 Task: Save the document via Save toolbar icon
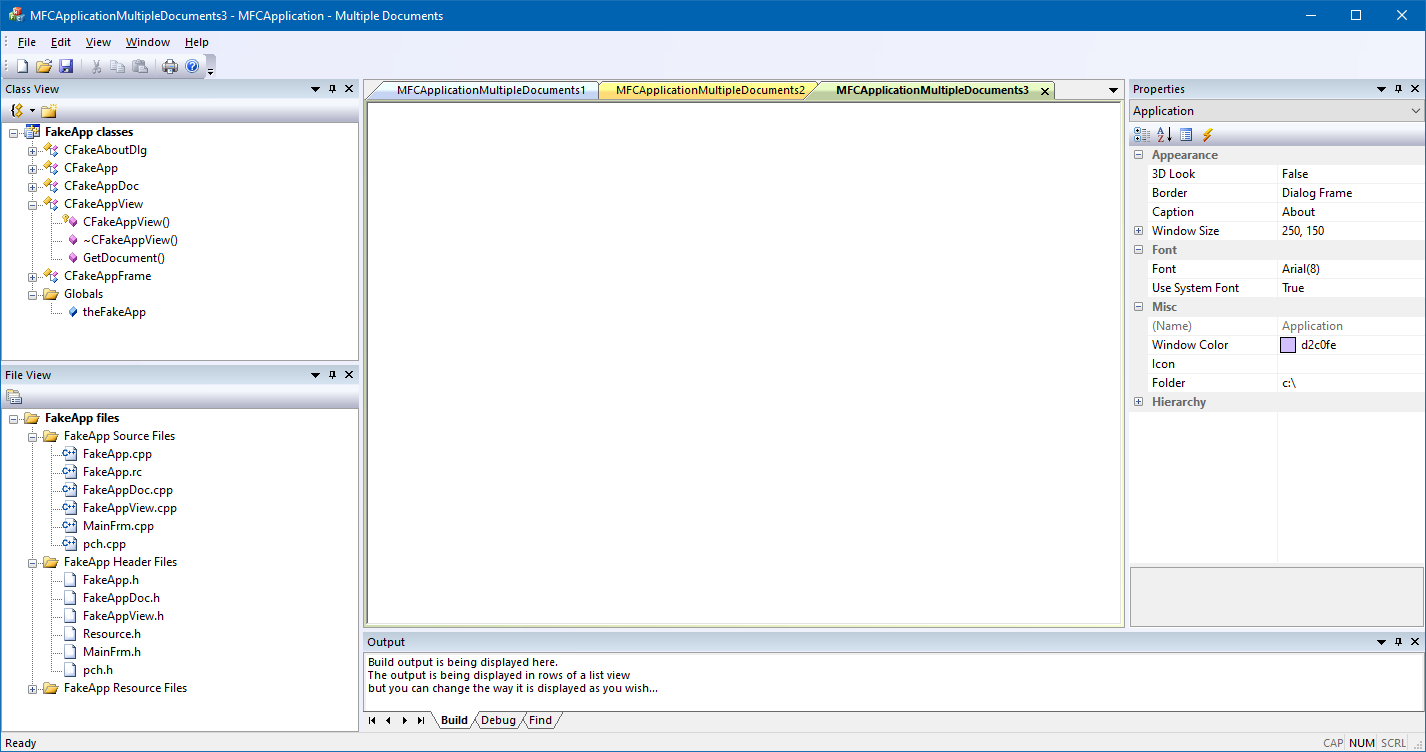65,65
